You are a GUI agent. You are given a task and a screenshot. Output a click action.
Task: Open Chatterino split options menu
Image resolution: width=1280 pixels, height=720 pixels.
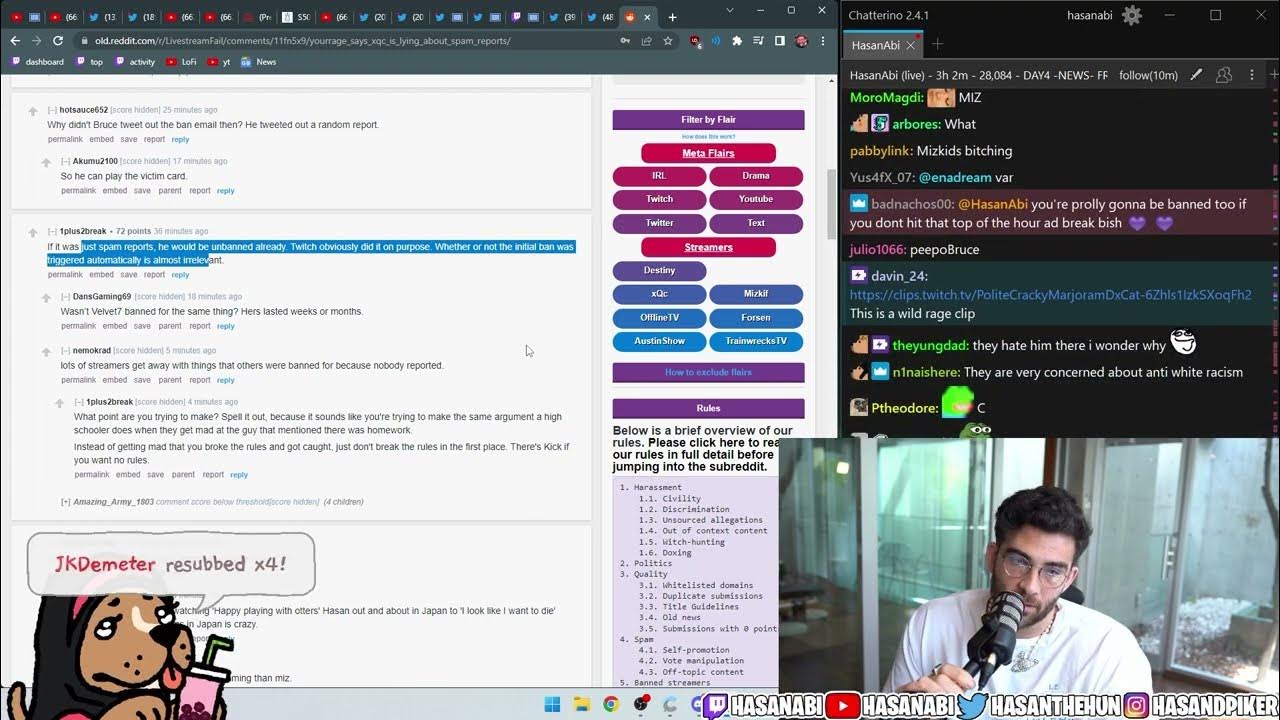click(1251, 75)
